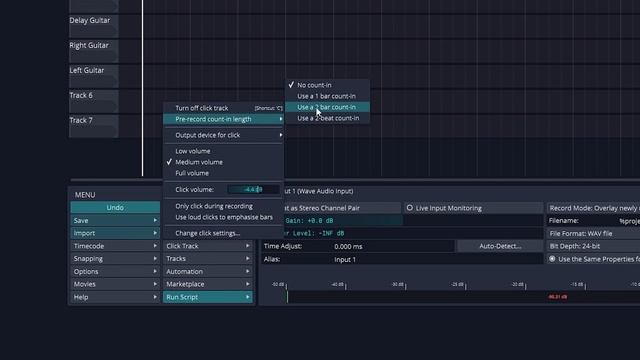Toggle 'Use loud clicks to emphasise bars'

[x=223, y=217]
